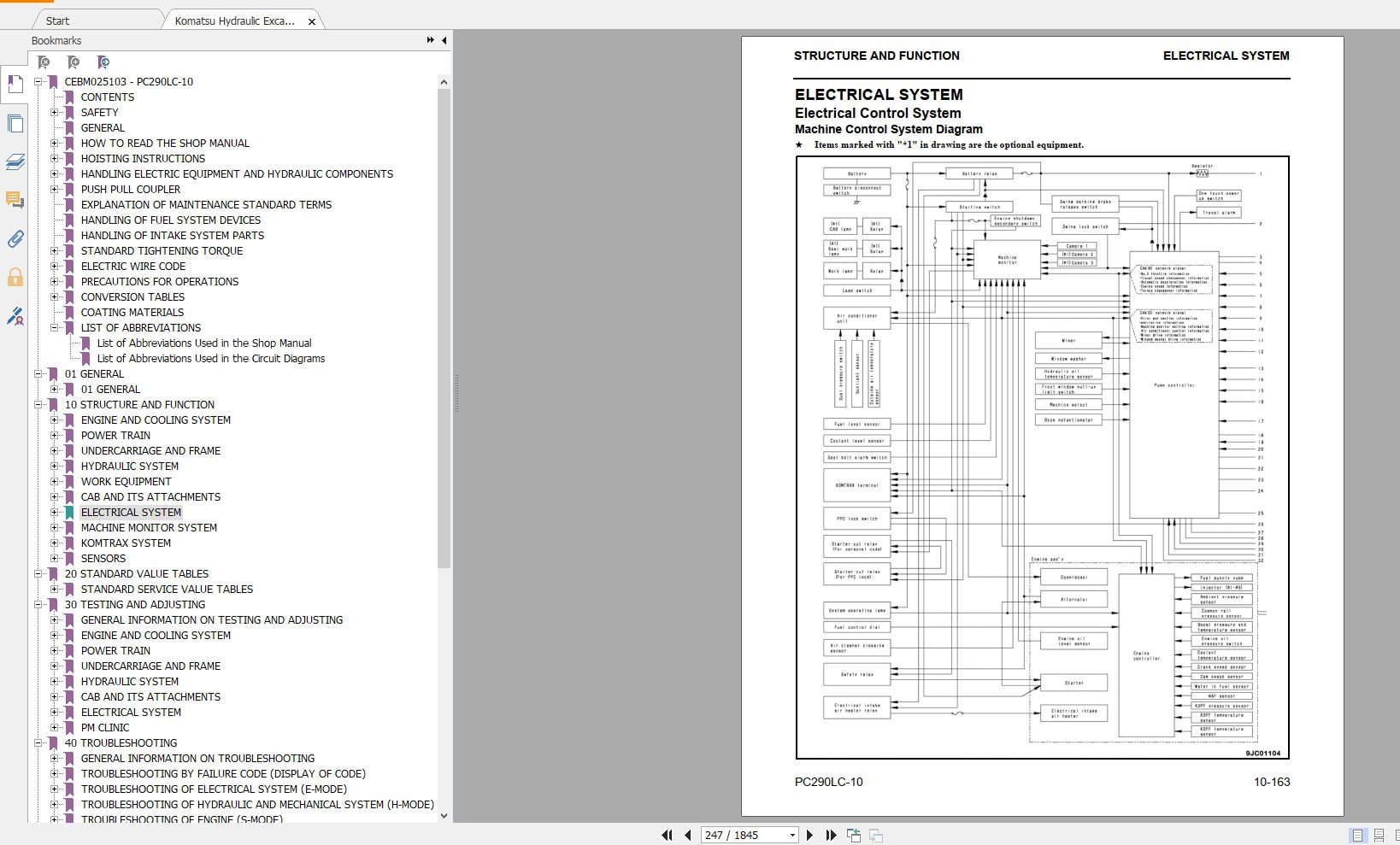This screenshot has height=845, width=1400.
Task: Open EXPLANATION OF MAINTENANCE STANDARD TERMS bookmark
Action: 206,205
